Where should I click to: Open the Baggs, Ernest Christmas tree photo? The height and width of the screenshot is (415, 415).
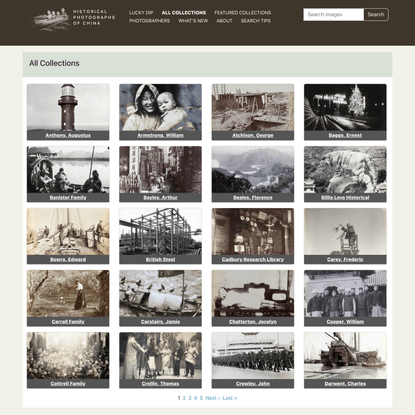click(x=345, y=107)
